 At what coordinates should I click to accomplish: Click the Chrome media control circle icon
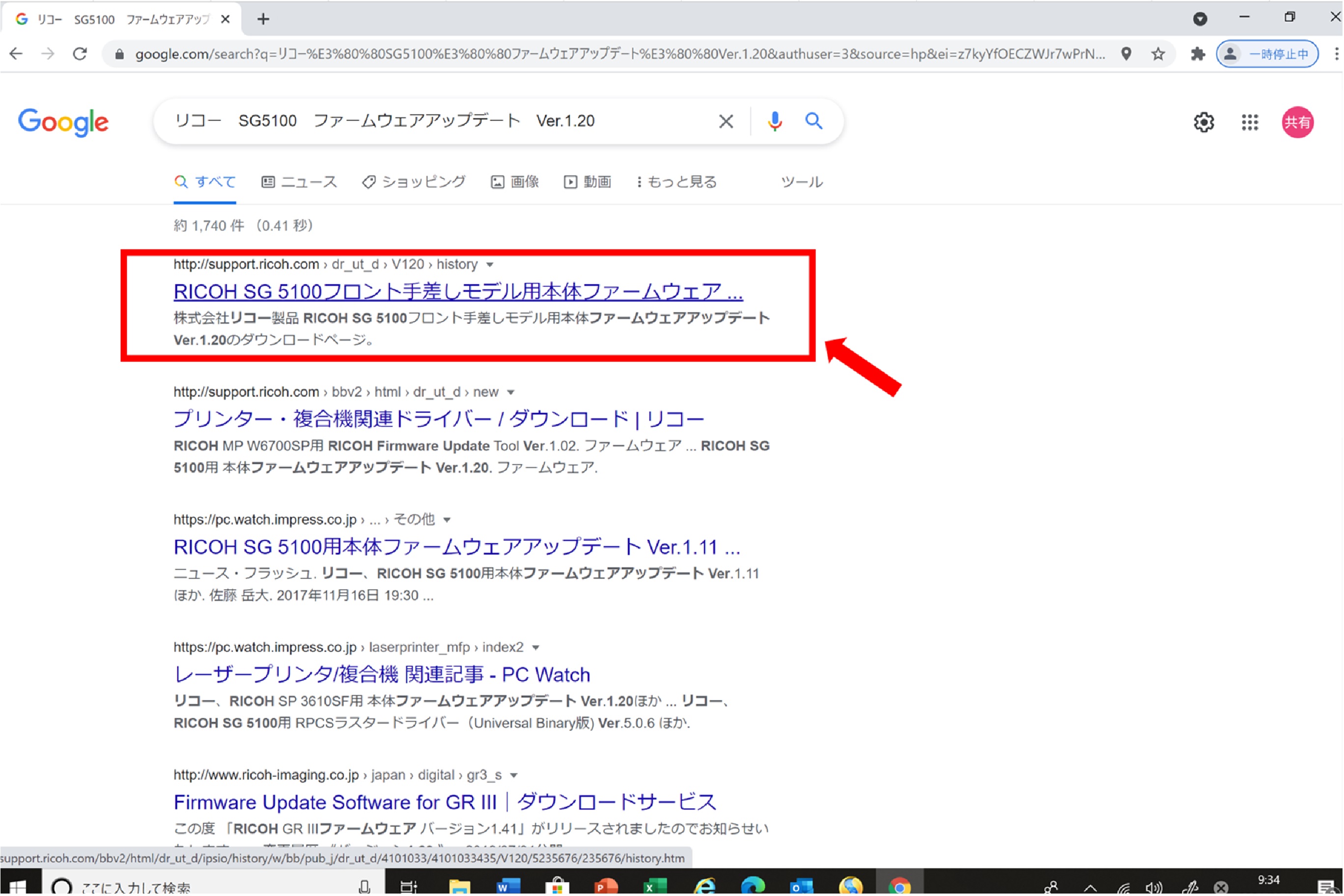1200,19
